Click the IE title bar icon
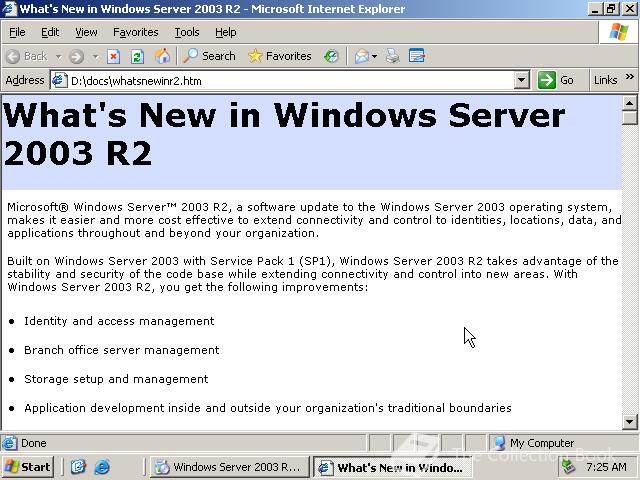 click(x=9, y=9)
